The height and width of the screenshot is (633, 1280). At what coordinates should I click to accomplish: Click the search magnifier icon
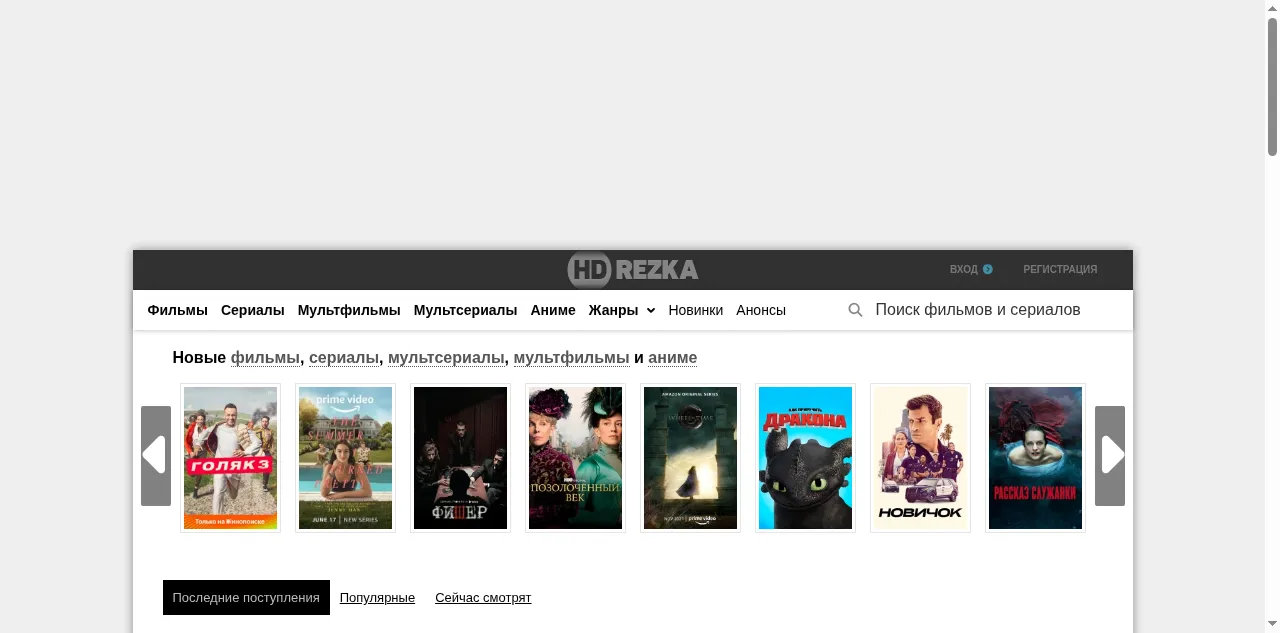pyautogui.click(x=855, y=310)
